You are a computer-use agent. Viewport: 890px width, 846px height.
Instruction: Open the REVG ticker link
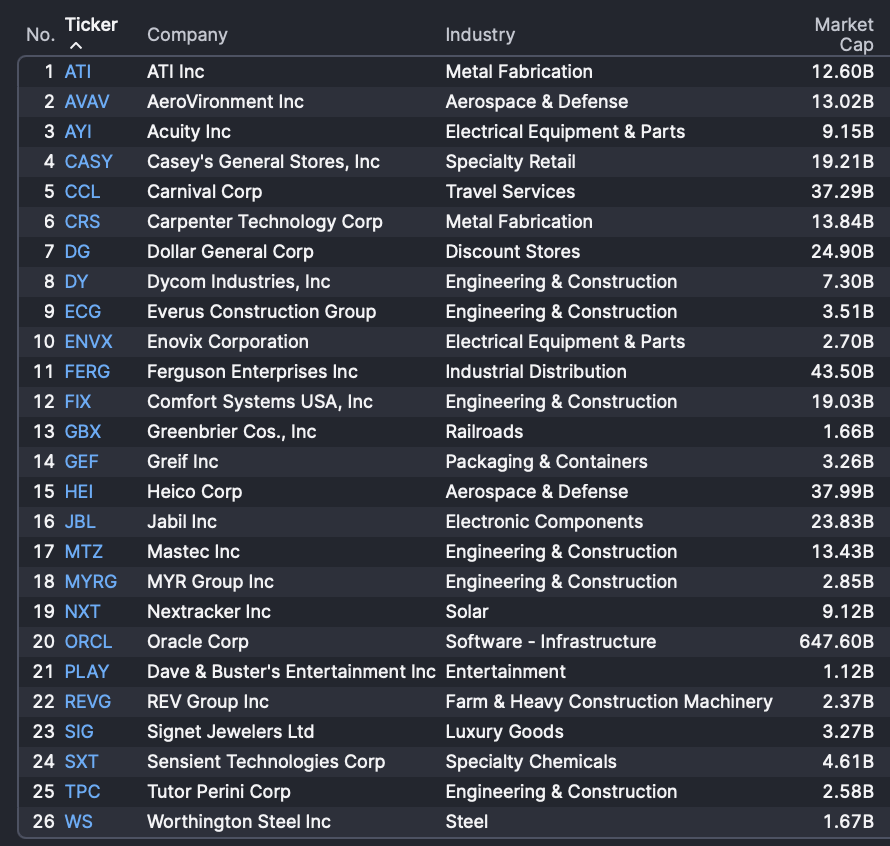click(x=88, y=702)
